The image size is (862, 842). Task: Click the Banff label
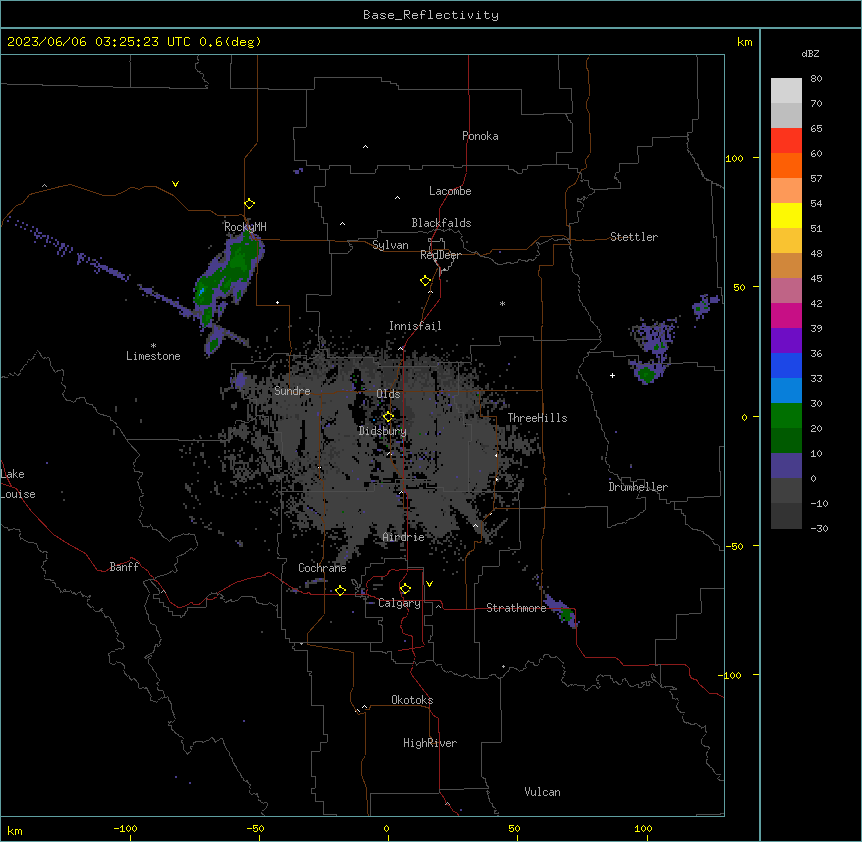124,567
